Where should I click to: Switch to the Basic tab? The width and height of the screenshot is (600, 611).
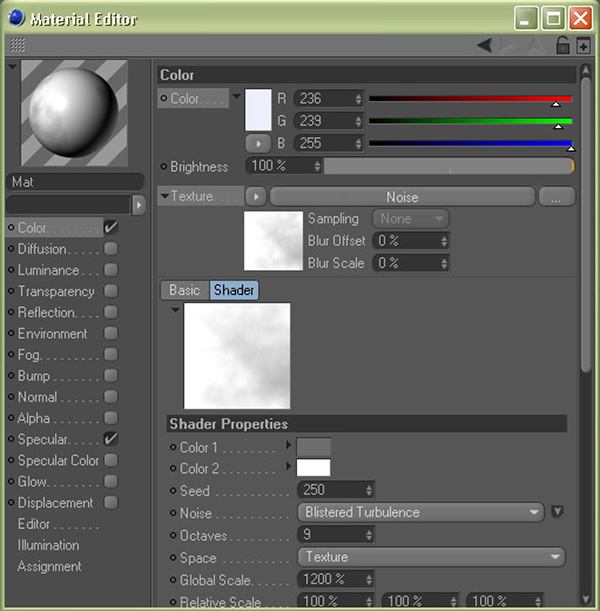184,290
